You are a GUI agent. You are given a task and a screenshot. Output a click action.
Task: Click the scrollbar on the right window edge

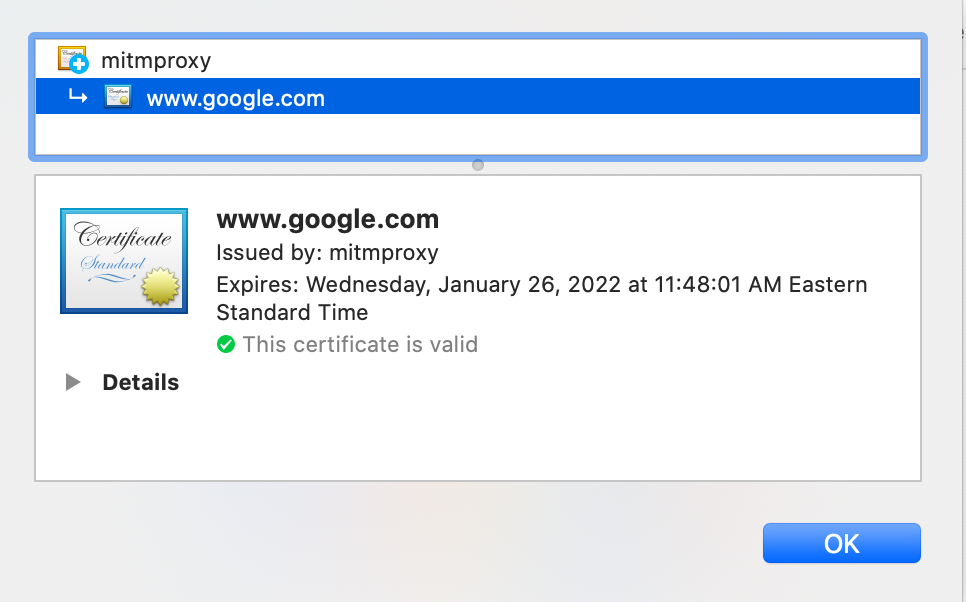click(x=961, y=300)
